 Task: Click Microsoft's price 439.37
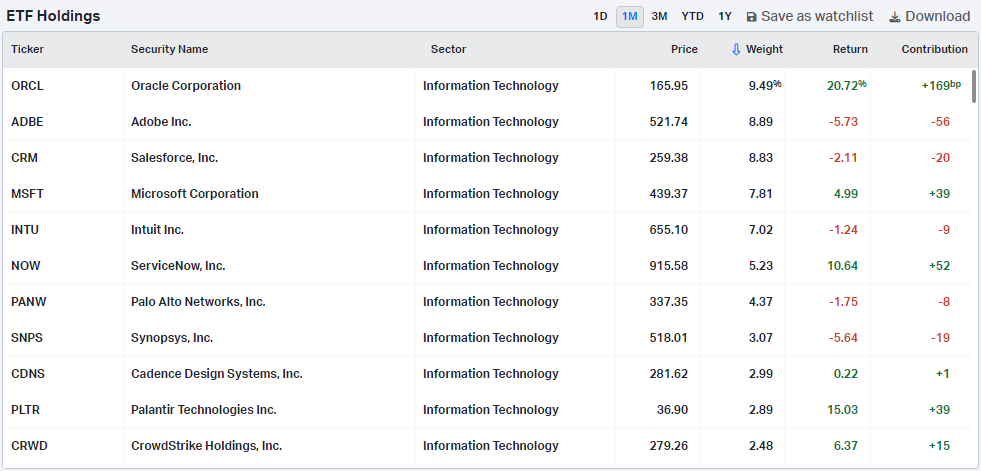pos(669,194)
